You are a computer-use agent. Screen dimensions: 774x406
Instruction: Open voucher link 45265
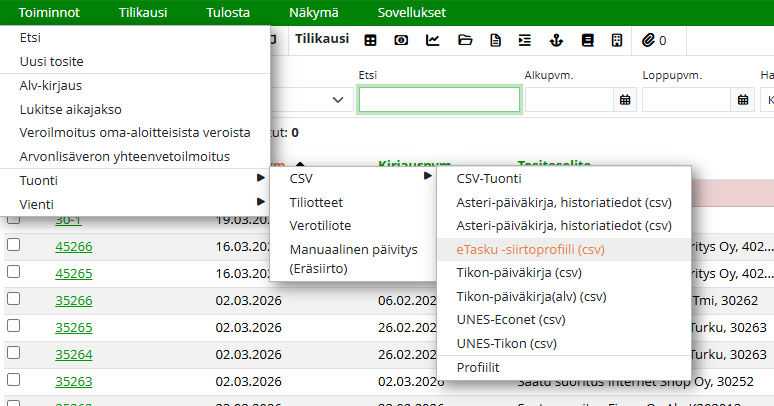pyautogui.click(x=74, y=273)
